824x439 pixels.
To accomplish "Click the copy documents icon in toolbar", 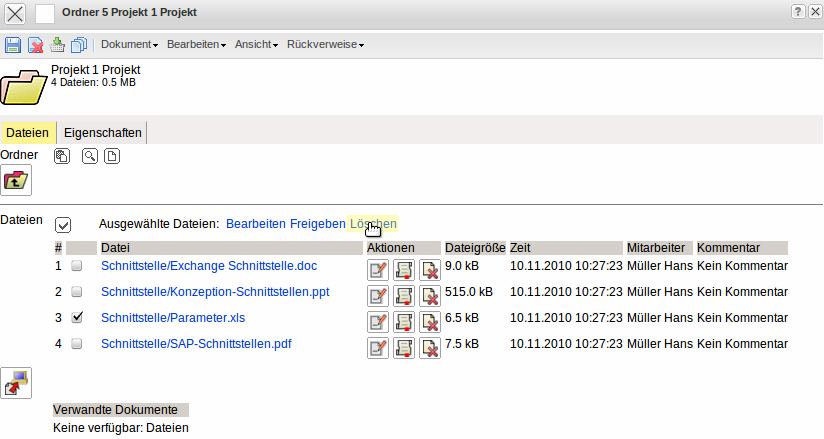I will [x=79, y=45].
